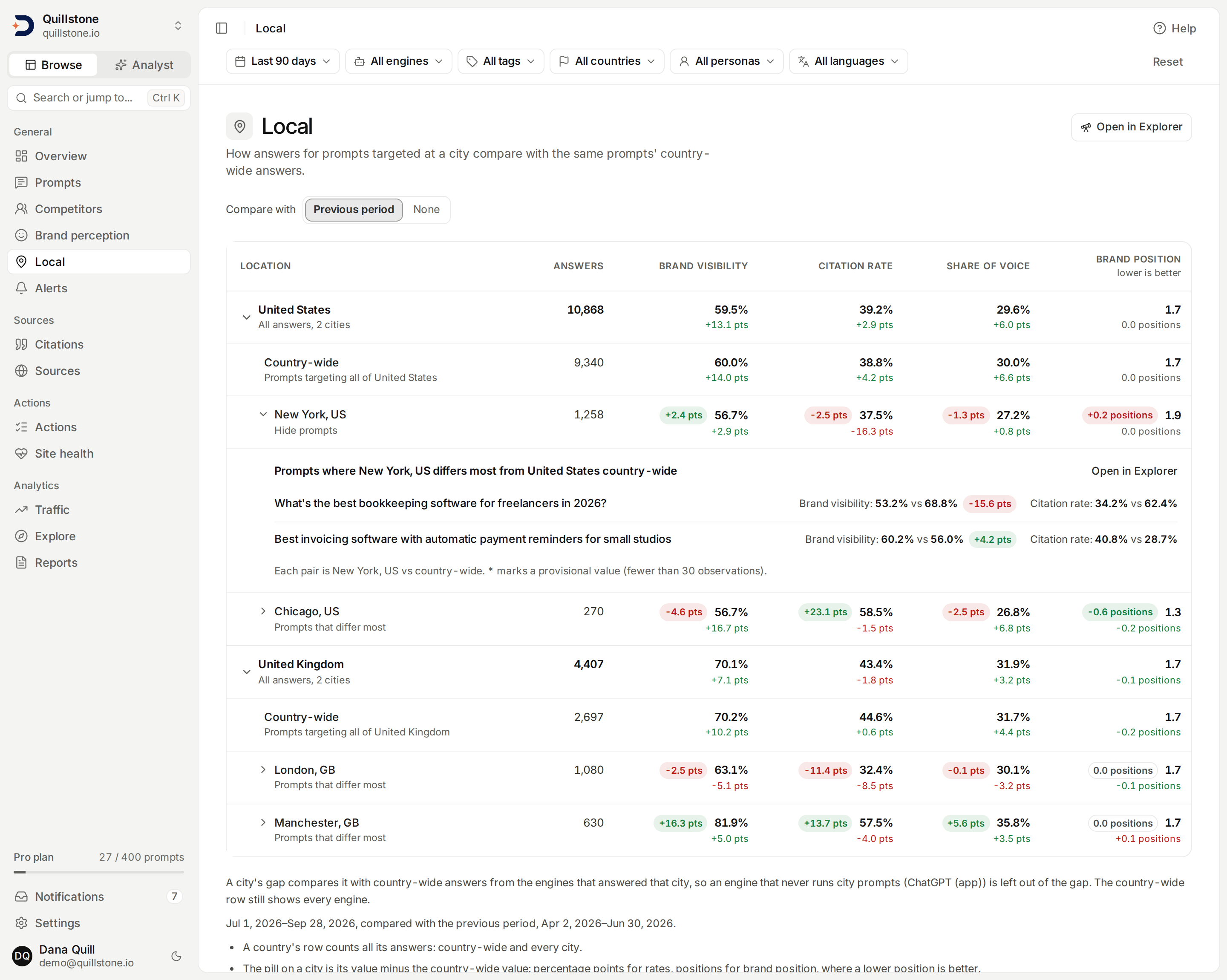This screenshot has width=1227, height=980.
Task: Click the Pro plan prompts usage bar
Action: 99,872
